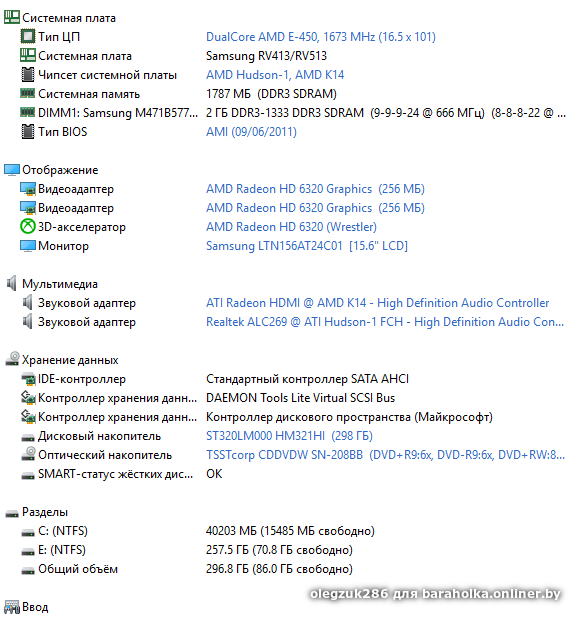Select the Мультимедиа section heading
Screen dimensions: 584x617
tap(60, 284)
